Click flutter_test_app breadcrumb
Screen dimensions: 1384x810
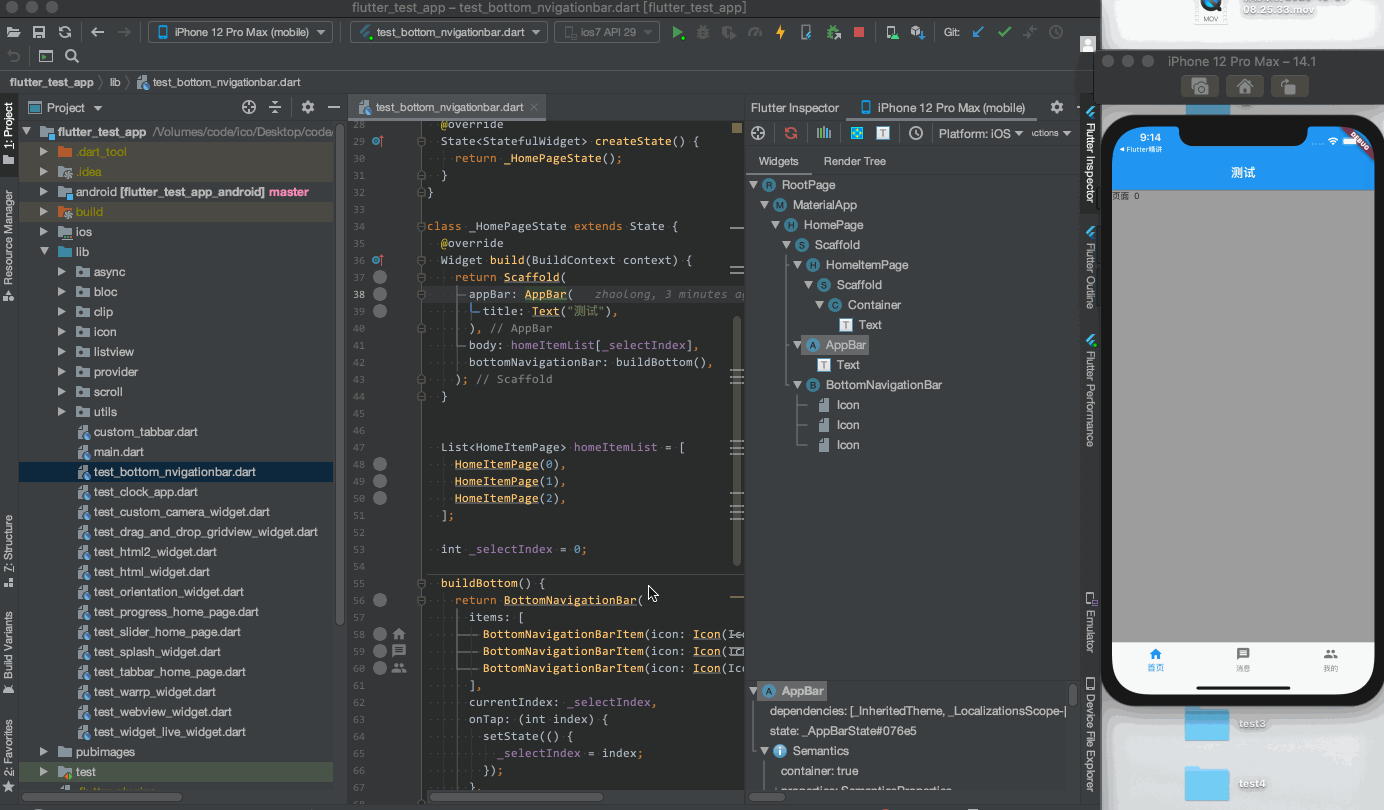pyautogui.click(x=51, y=82)
